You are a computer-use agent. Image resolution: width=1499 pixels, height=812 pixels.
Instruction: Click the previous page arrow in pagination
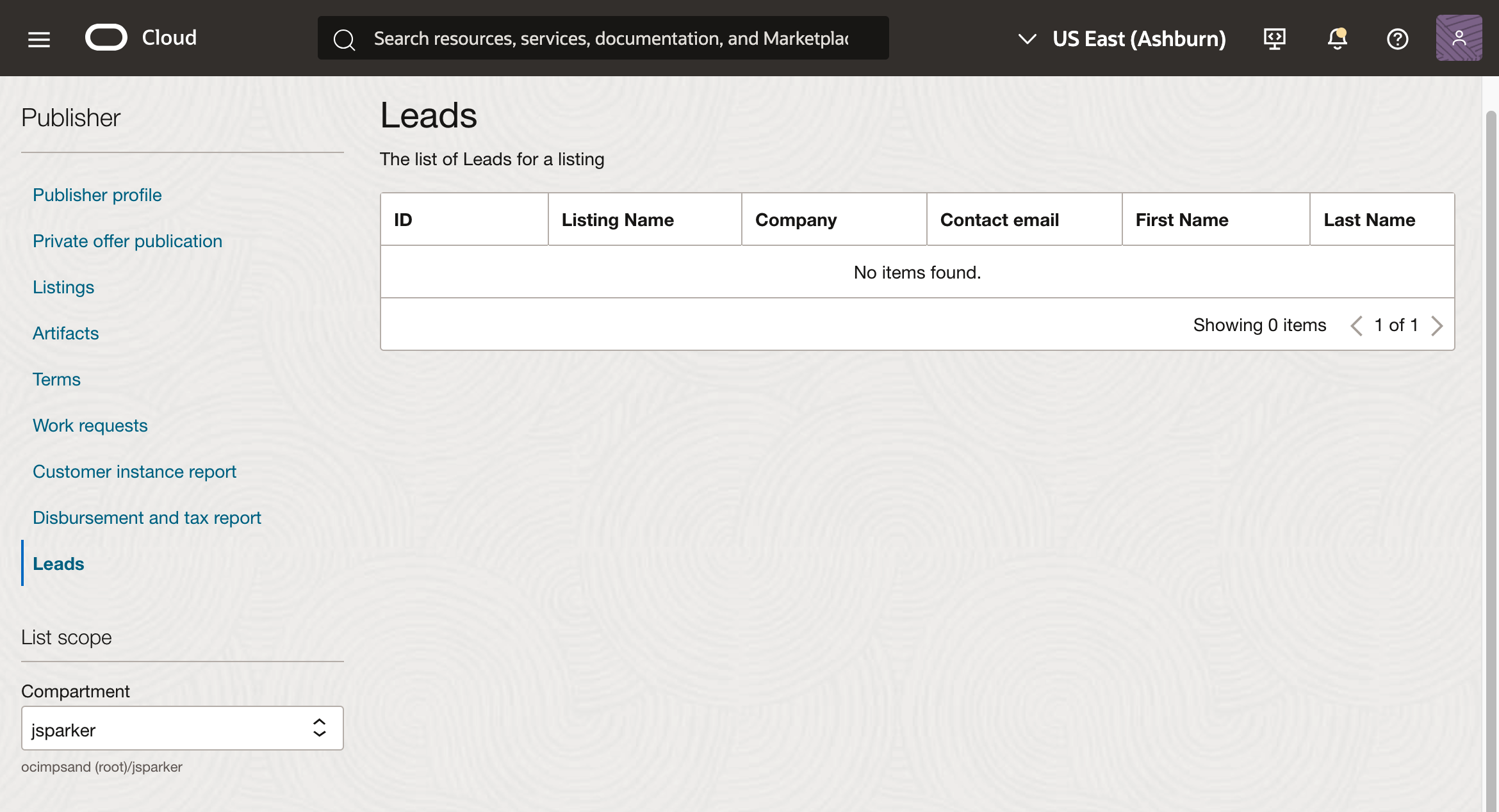(x=1356, y=325)
